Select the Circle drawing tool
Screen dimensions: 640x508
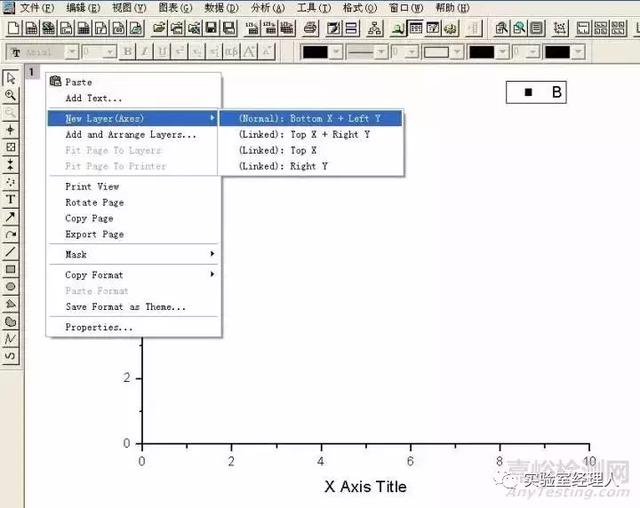click(11, 287)
